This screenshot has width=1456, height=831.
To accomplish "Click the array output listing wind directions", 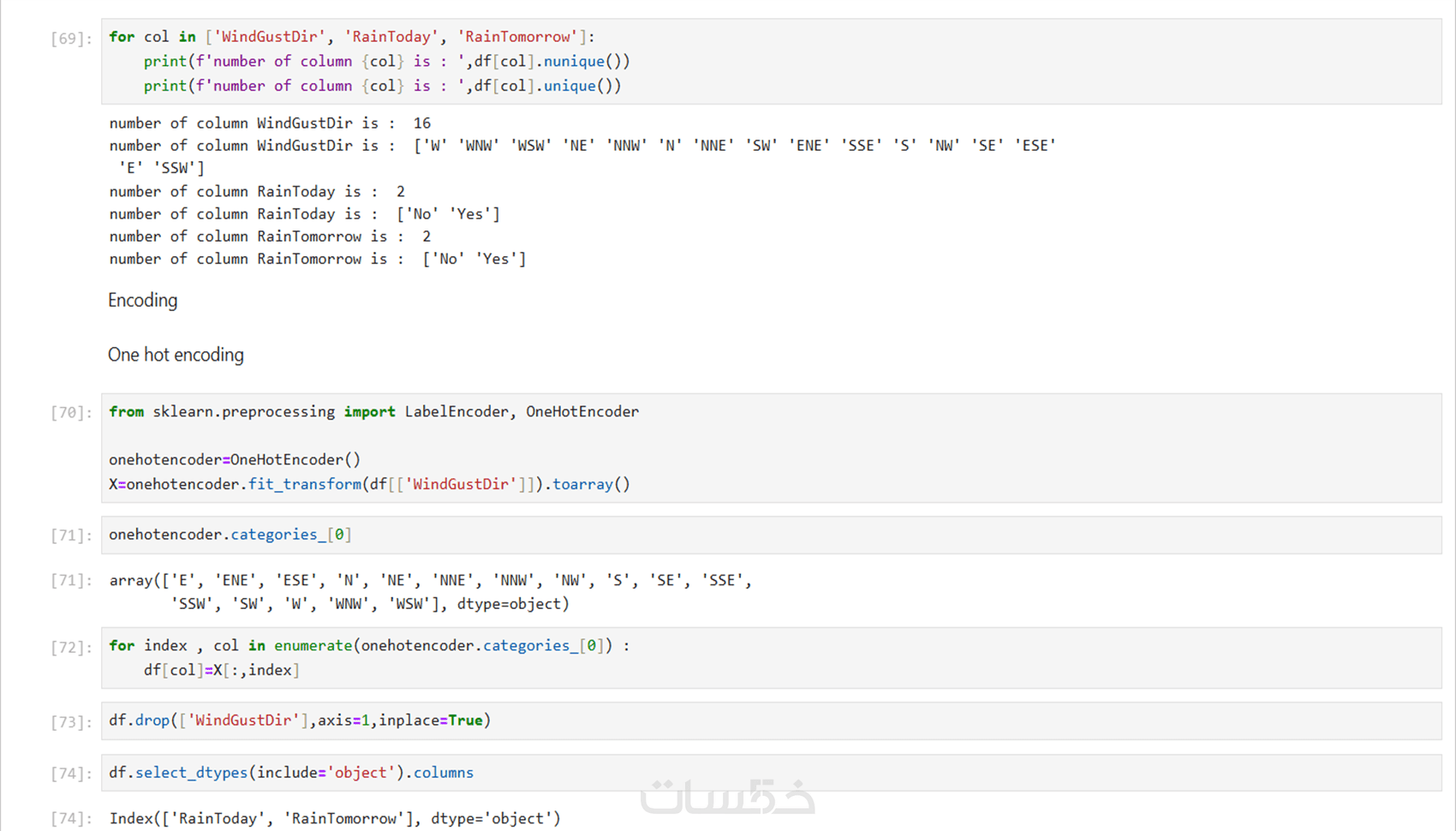I will (430, 592).
